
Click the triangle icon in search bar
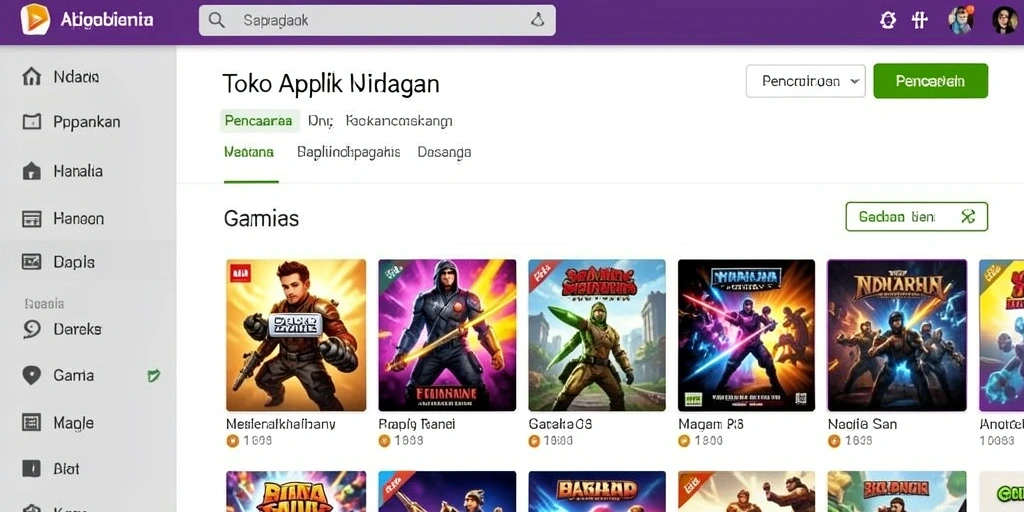coord(537,21)
